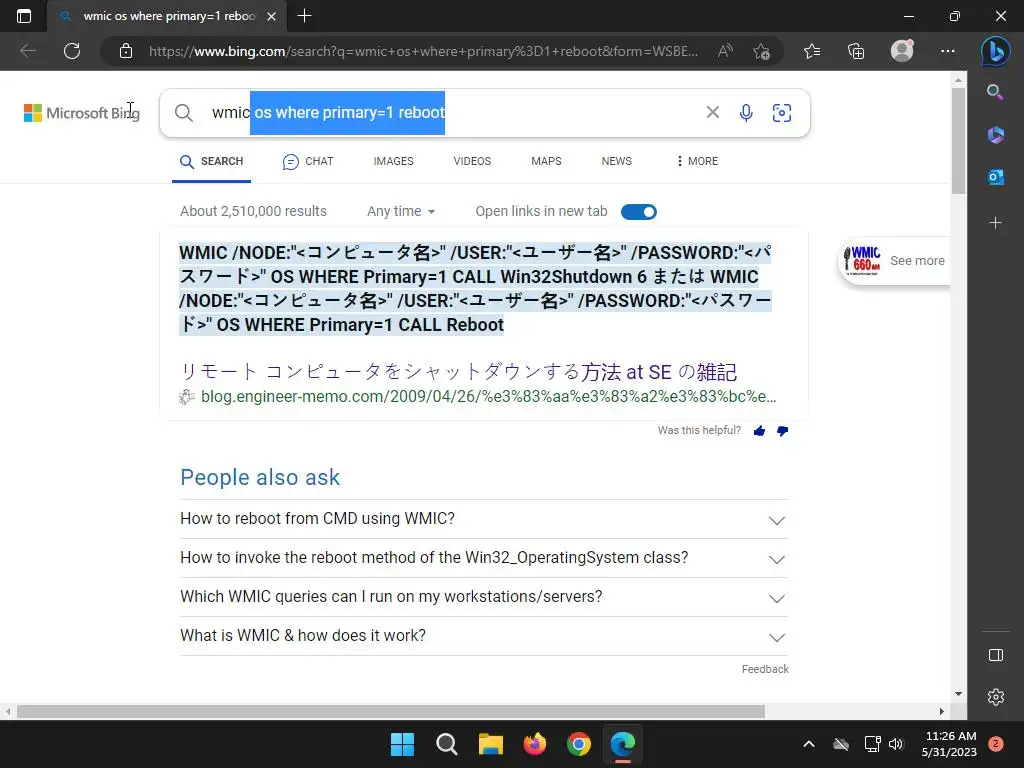Click the scroll down arrow

click(958, 694)
